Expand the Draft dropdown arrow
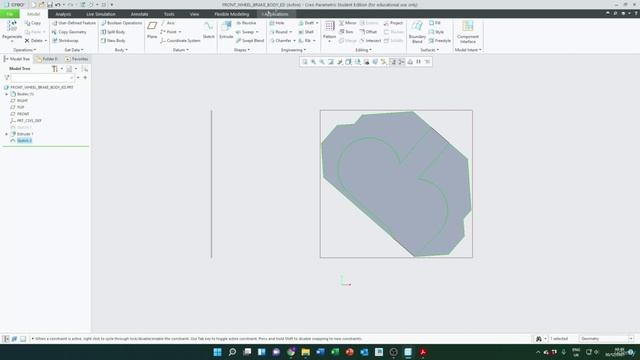640x360 pixels. point(317,23)
